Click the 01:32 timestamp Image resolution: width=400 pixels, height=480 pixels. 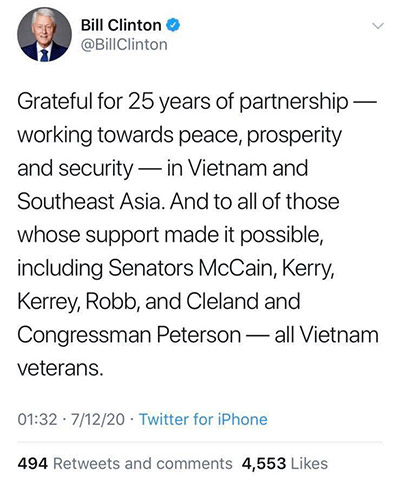[x=37, y=419]
